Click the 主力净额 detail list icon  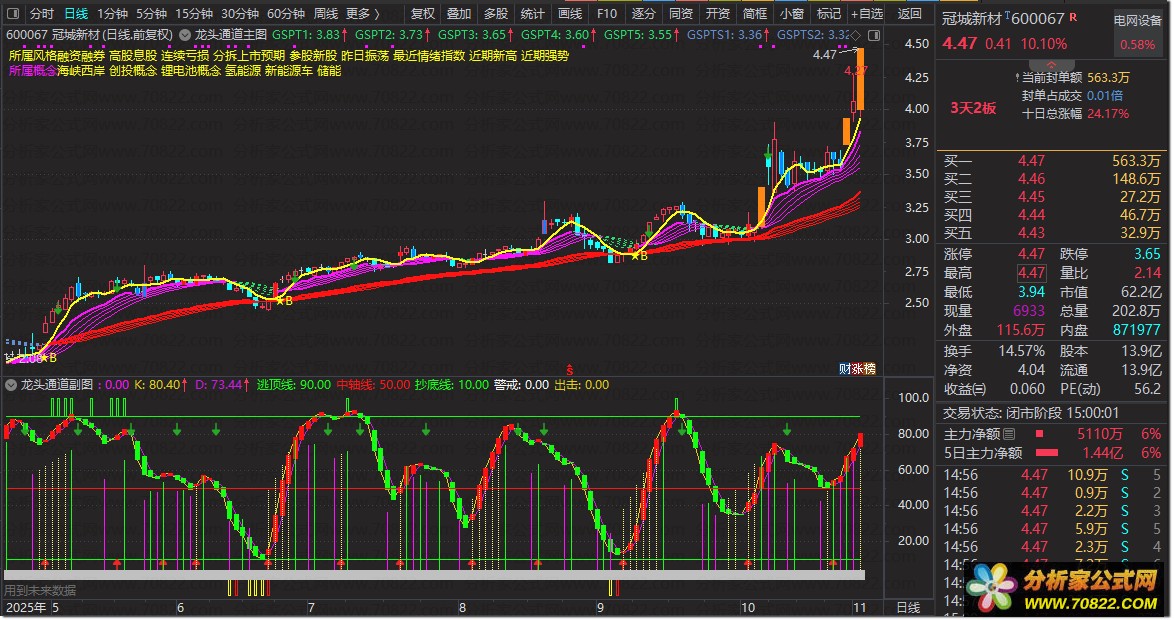tap(1008, 434)
